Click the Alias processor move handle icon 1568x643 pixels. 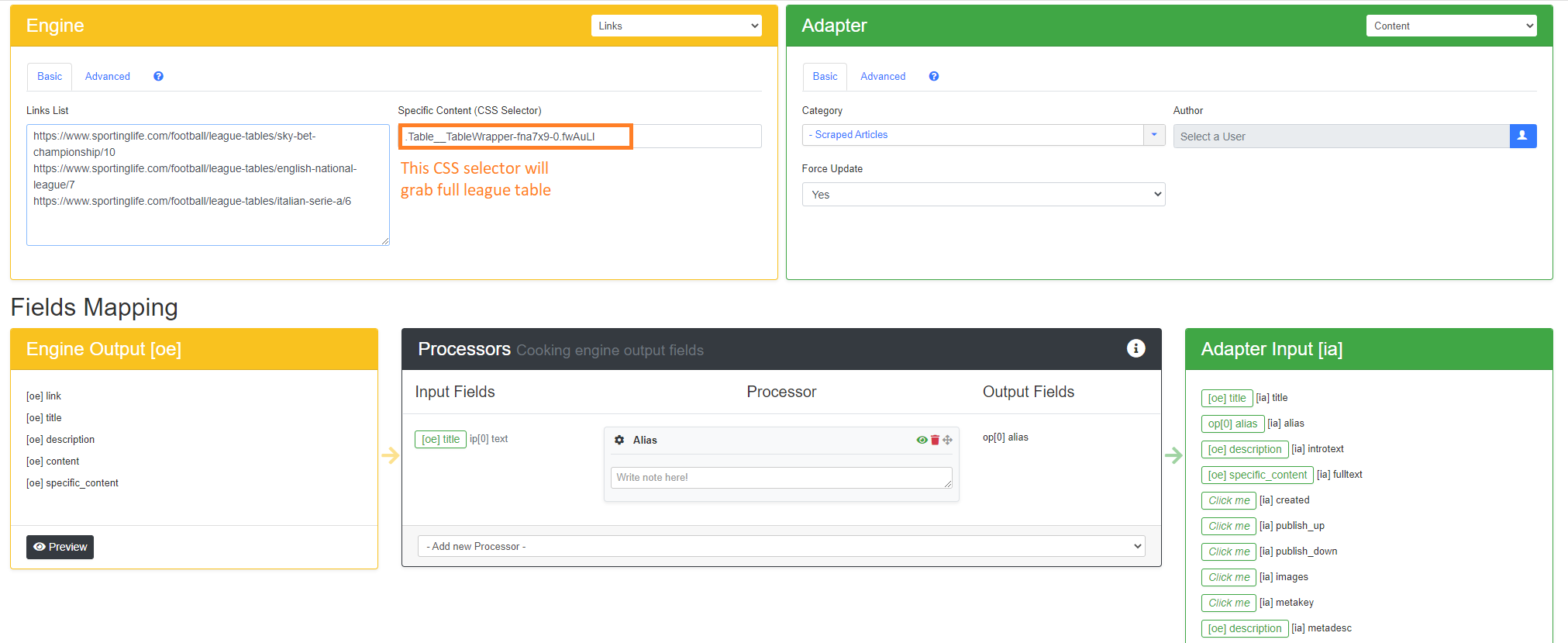(x=947, y=440)
